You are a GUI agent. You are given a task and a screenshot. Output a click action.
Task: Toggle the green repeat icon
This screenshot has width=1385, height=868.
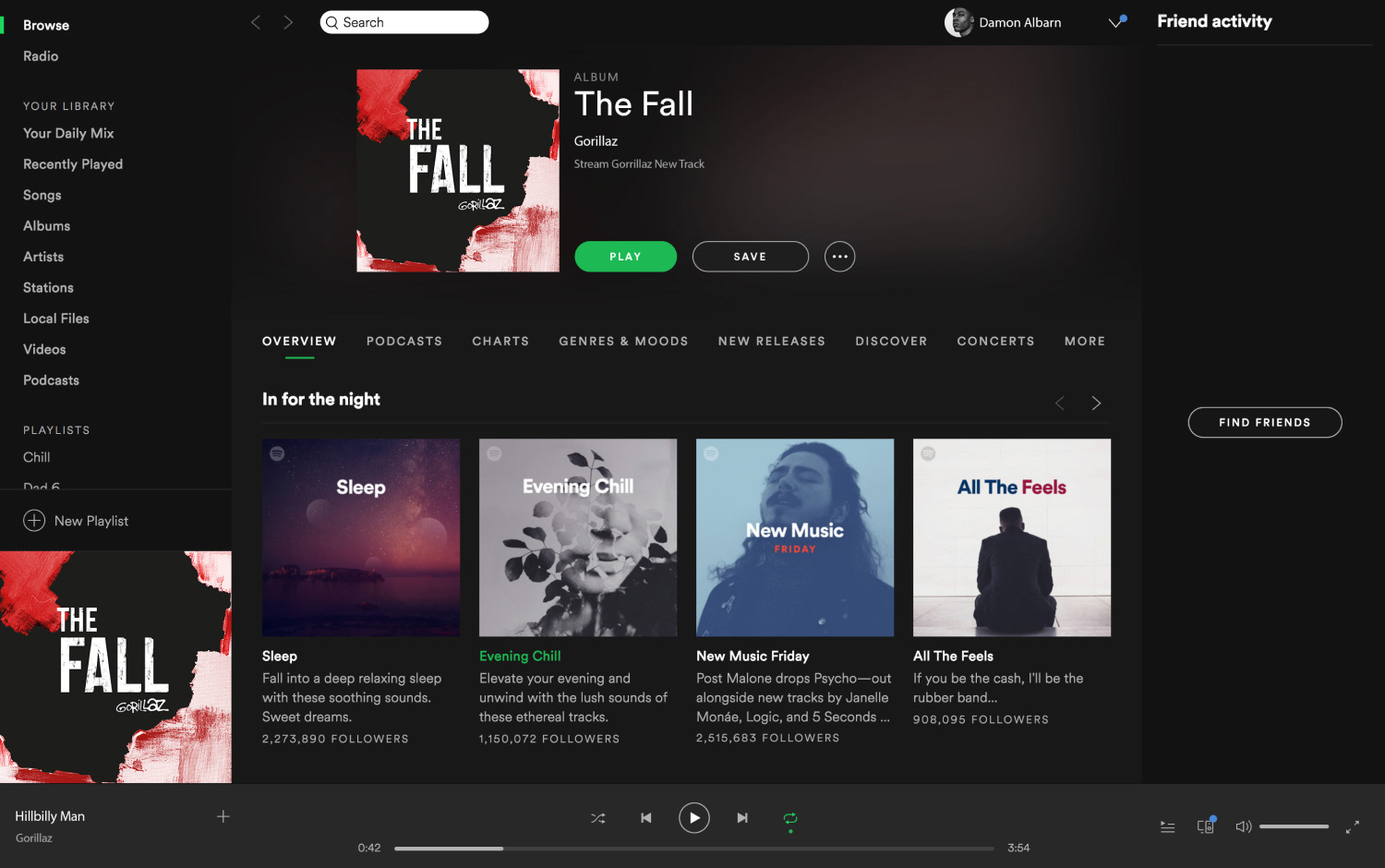(x=790, y=818)
